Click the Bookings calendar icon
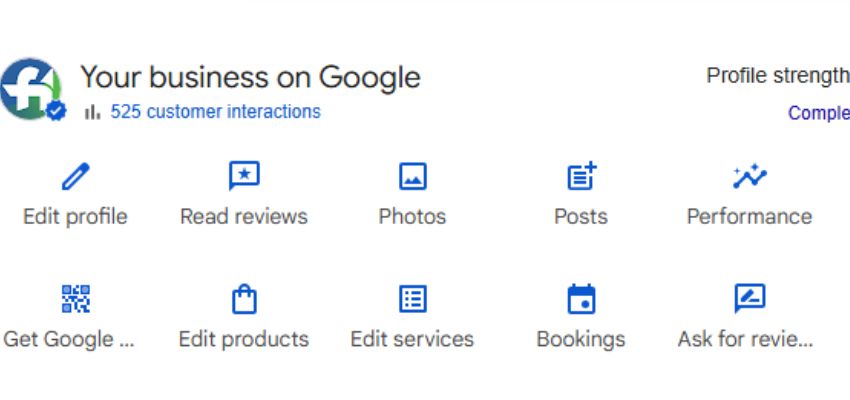This screenshot has width=850, height=400. (x=581, y=299)
